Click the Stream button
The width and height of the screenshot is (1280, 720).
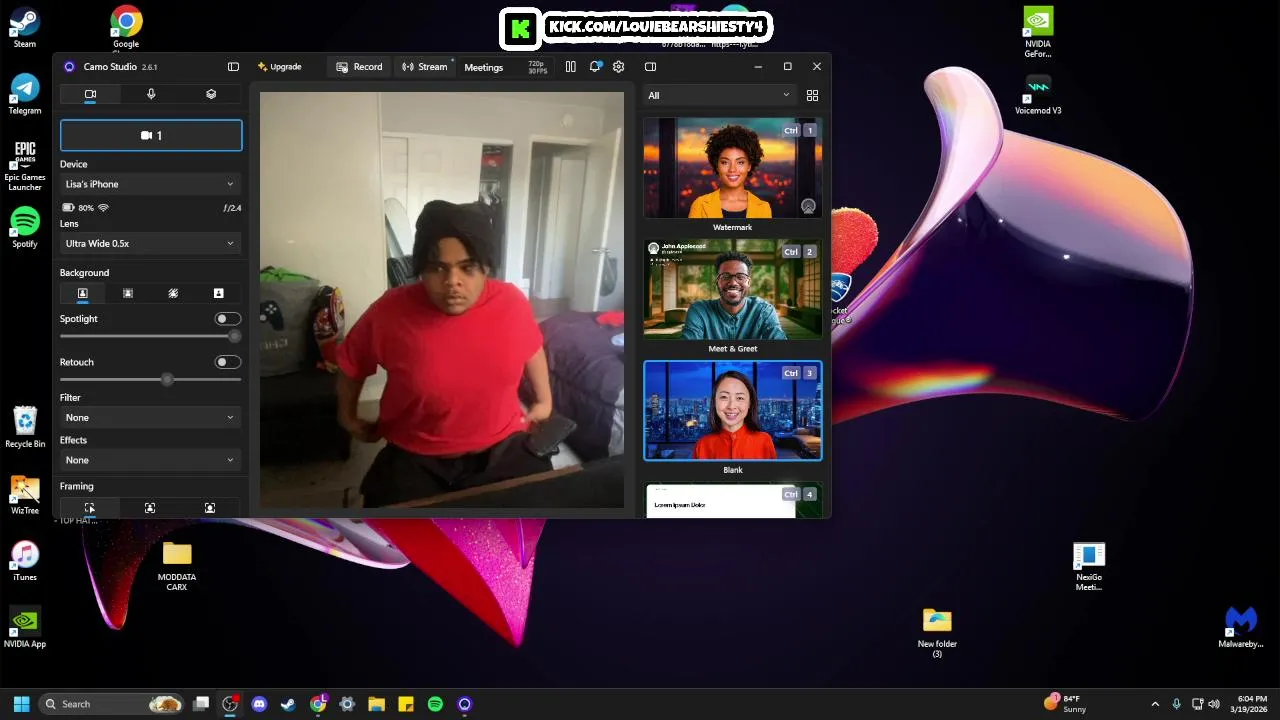pyautogui.click(x=425, y=67)
